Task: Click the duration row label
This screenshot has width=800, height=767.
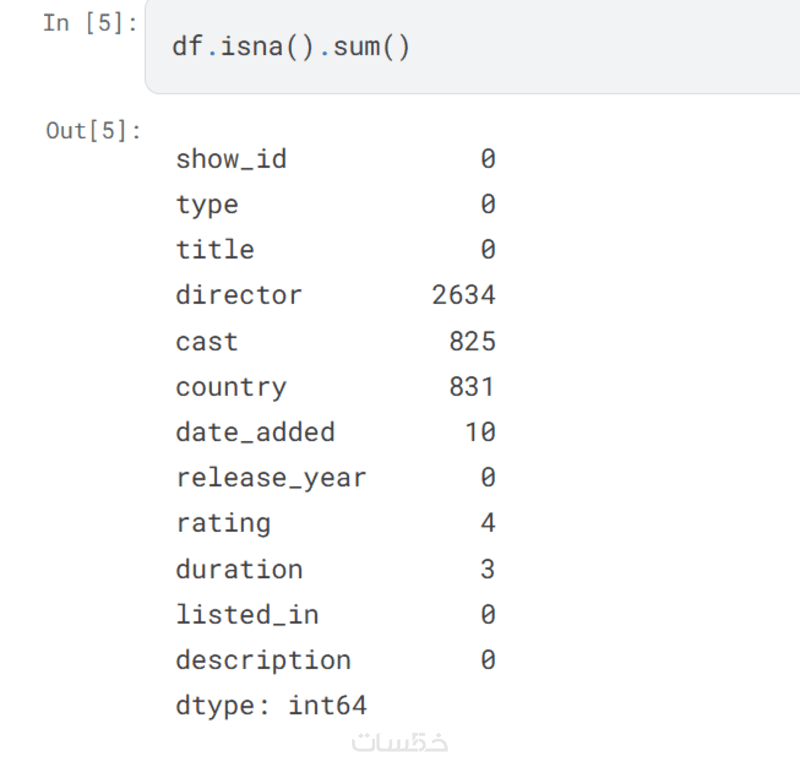Action: coord(239,569)
